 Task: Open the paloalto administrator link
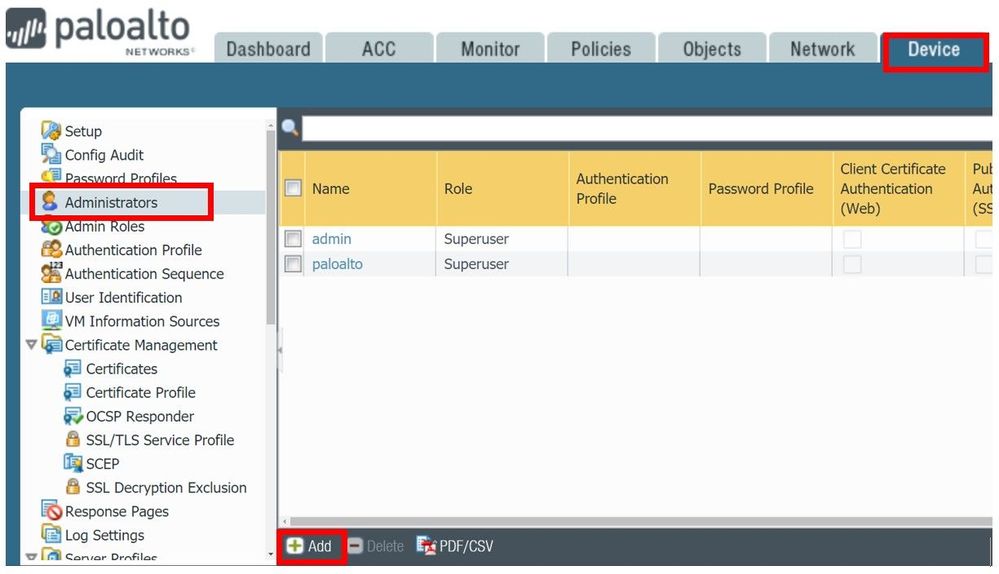tap(337, 264)
